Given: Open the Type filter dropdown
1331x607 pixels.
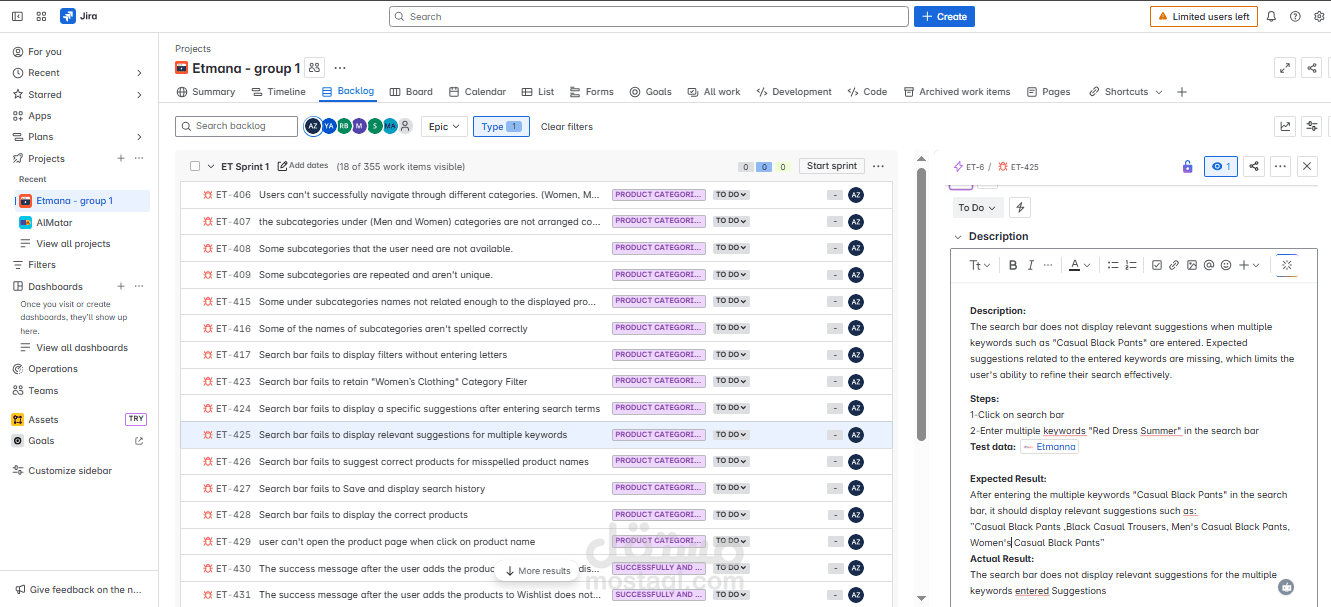Looking at the screenshot, I should 501,127.
